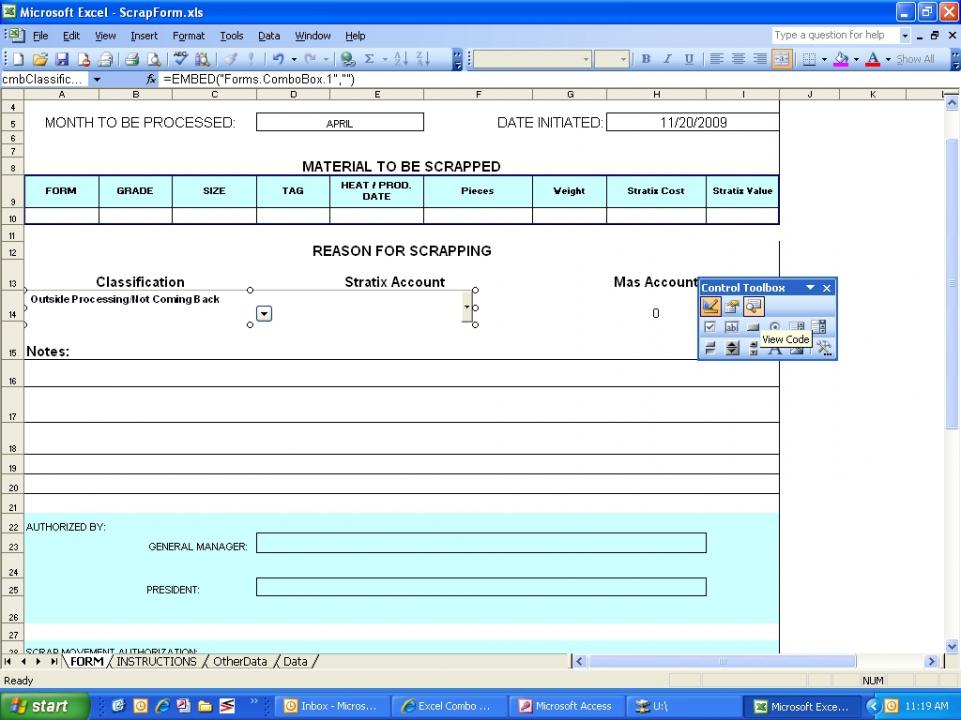Screen dimensions: 961x720
Task: Insert hyperlink with globe icon
Action: [x=348, y=59]
